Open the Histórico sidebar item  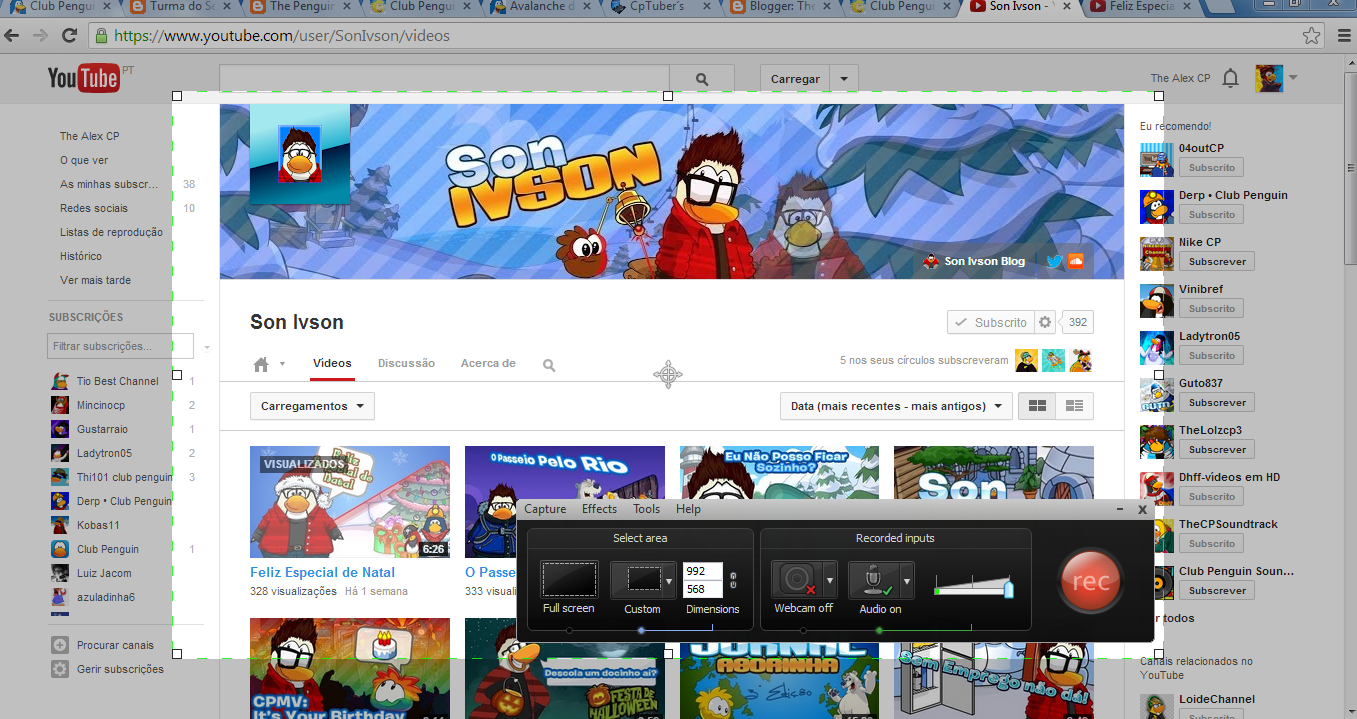pyautogui.click(x=81, y=256)
